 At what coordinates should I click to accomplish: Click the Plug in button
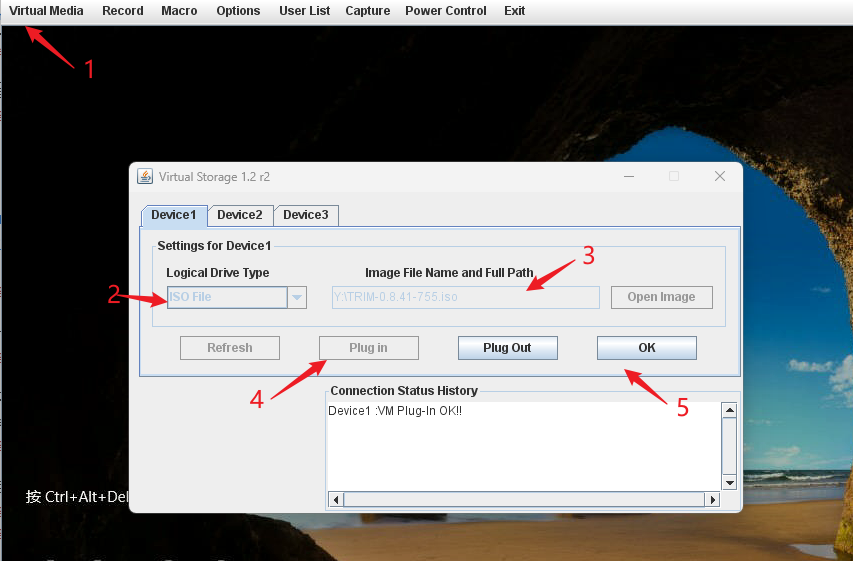tap(368, 348)
